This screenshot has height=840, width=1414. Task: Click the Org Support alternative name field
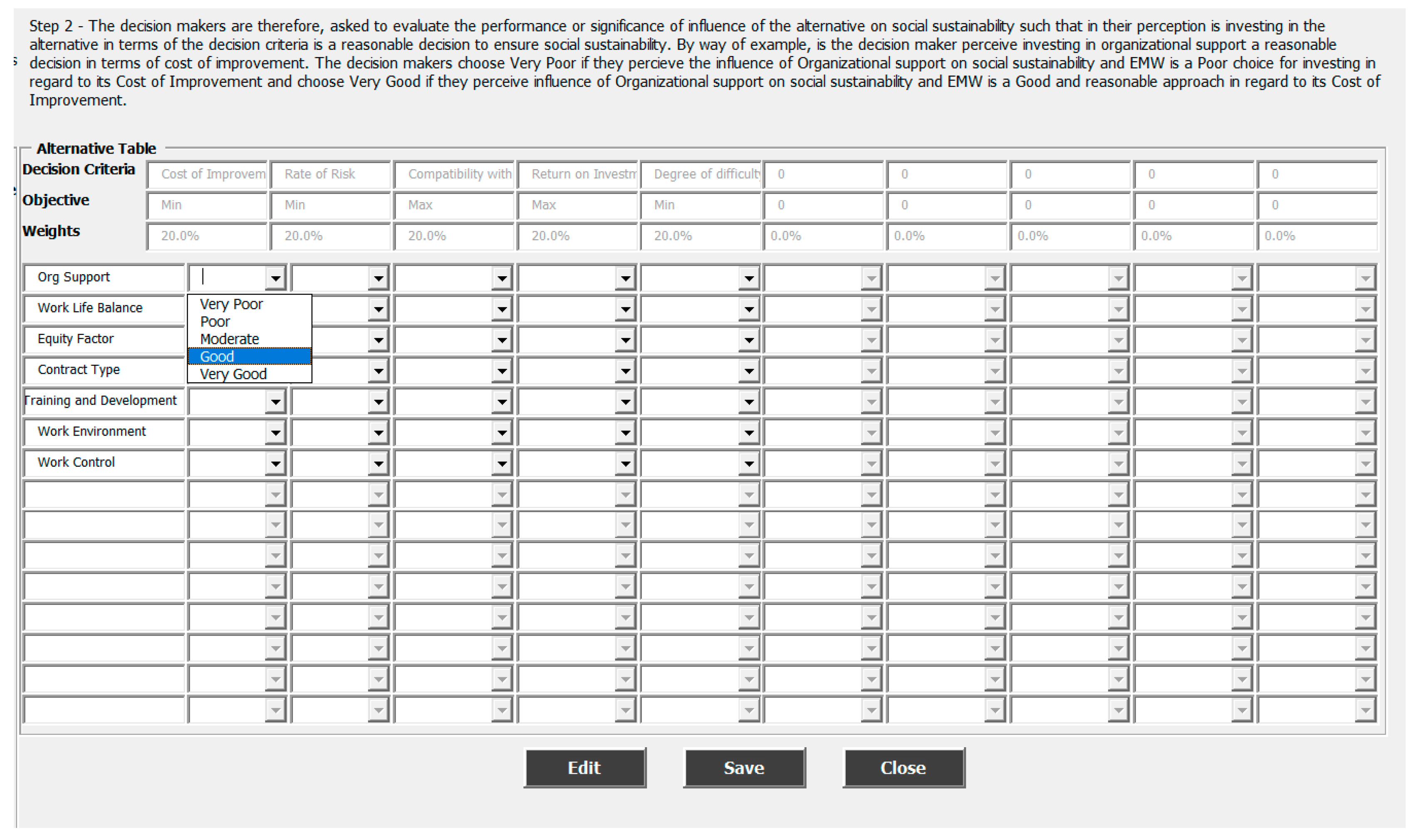[104, 278]
